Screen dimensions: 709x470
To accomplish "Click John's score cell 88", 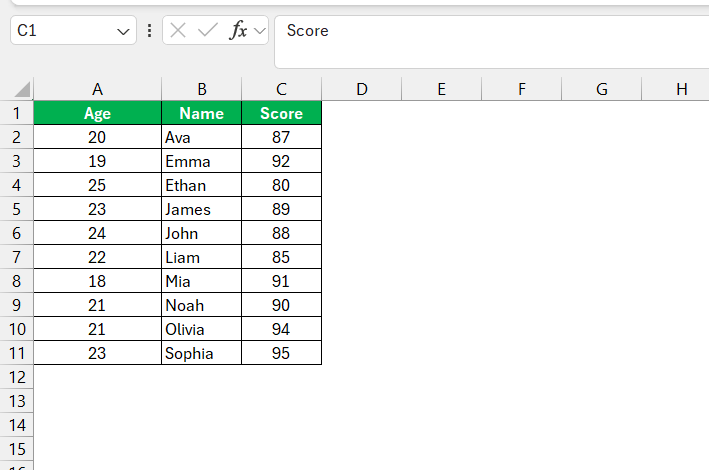I will pos(282,233).
